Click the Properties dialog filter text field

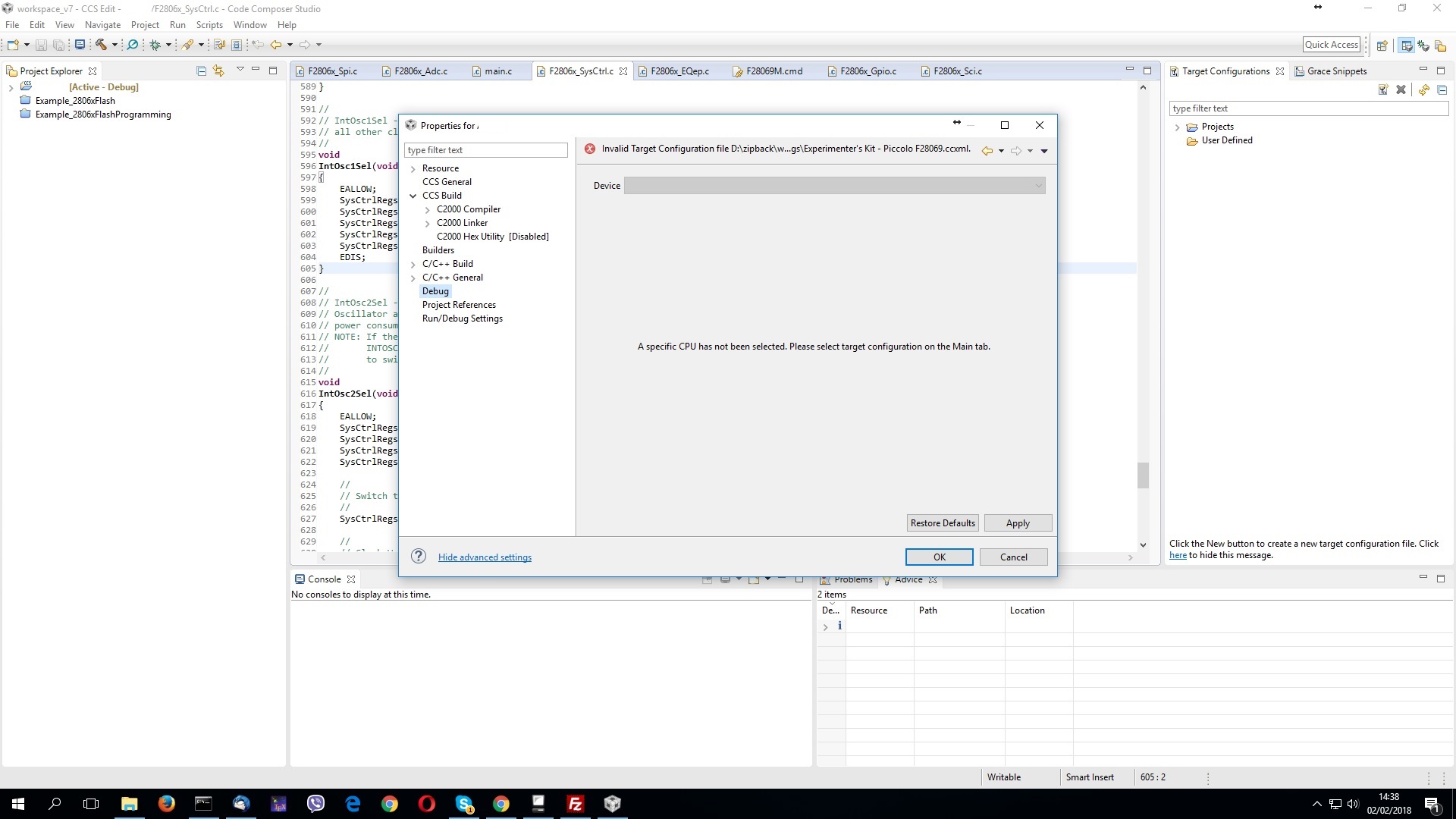pyautogui.click(x=485, y=150)
